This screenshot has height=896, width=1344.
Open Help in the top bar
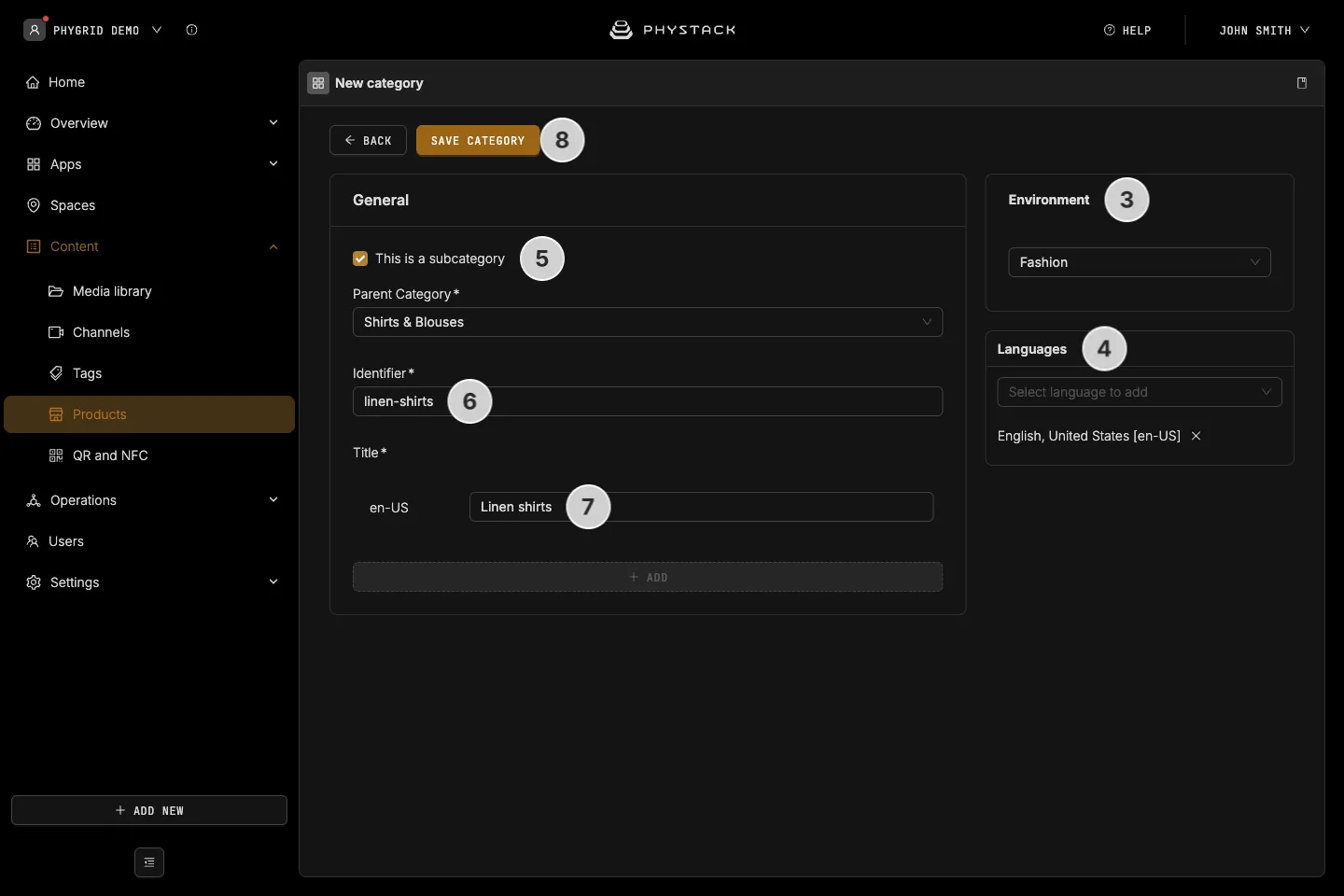tap(1127, 30)
